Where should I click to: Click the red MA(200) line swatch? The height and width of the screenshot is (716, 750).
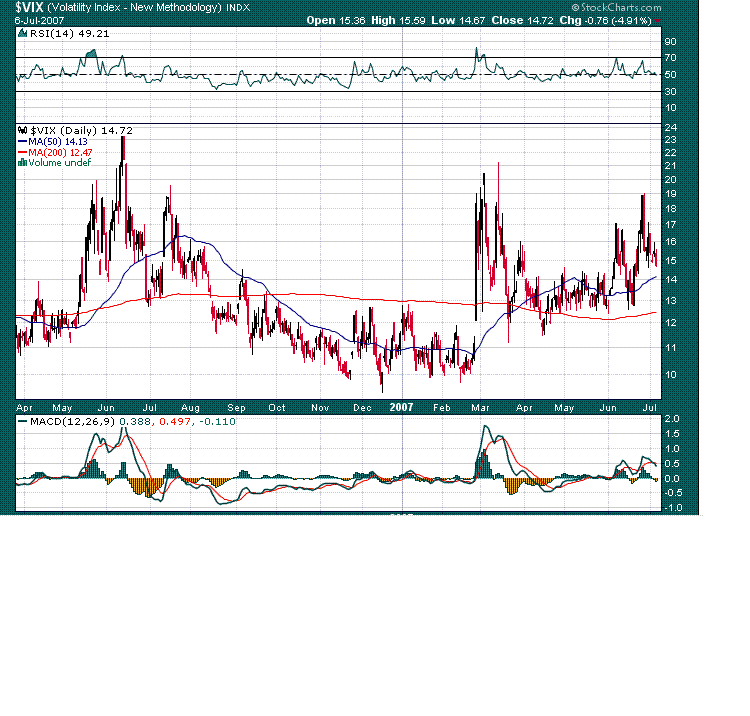pos(22,152)
